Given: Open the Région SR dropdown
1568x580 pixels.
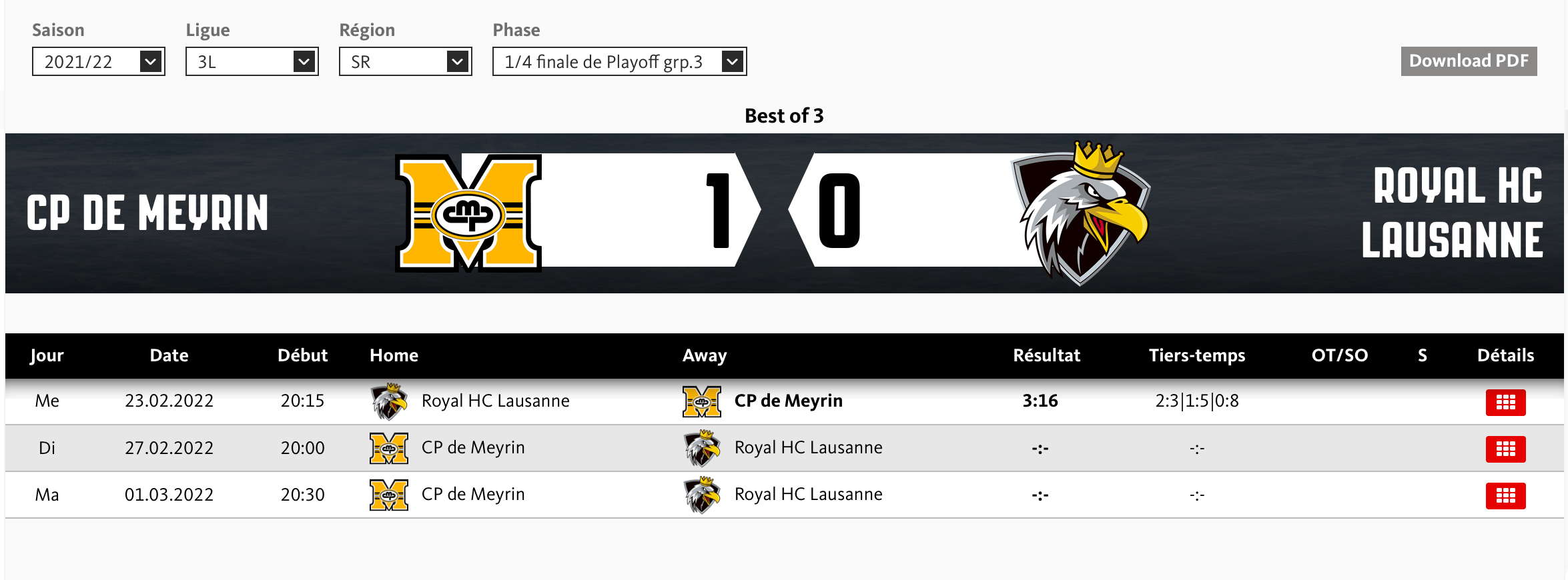Looking at the screenshot, I should [406, 62].
